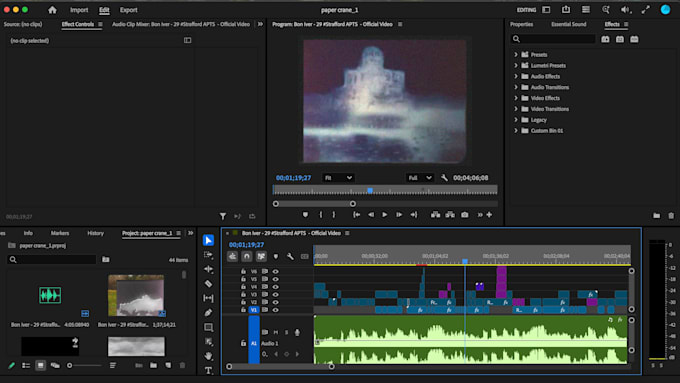The image size is (680, 383).
Task: Go to Out point in Program monitor
Action: [x=414, y=215]
